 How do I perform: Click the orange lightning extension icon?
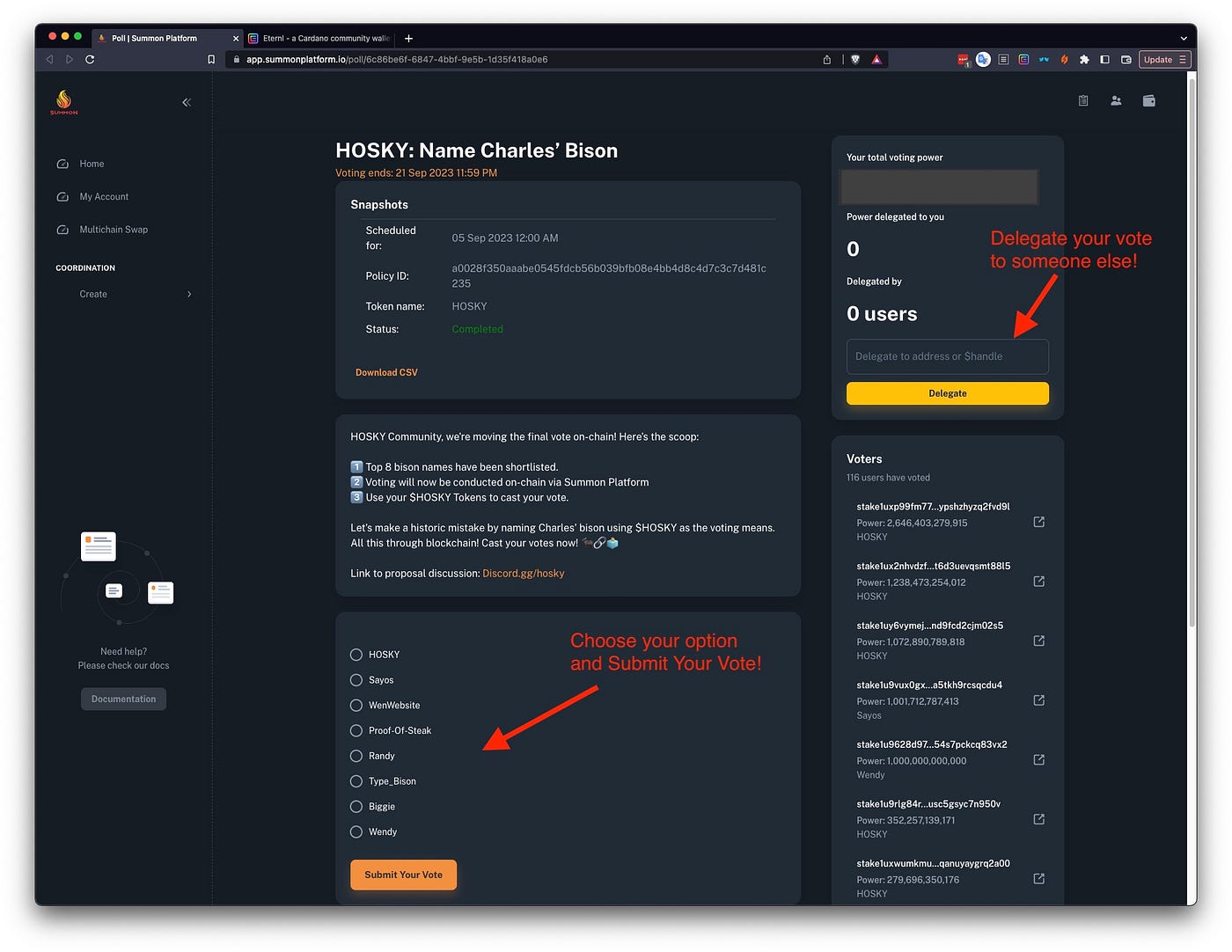click(x=1064, y=60)
